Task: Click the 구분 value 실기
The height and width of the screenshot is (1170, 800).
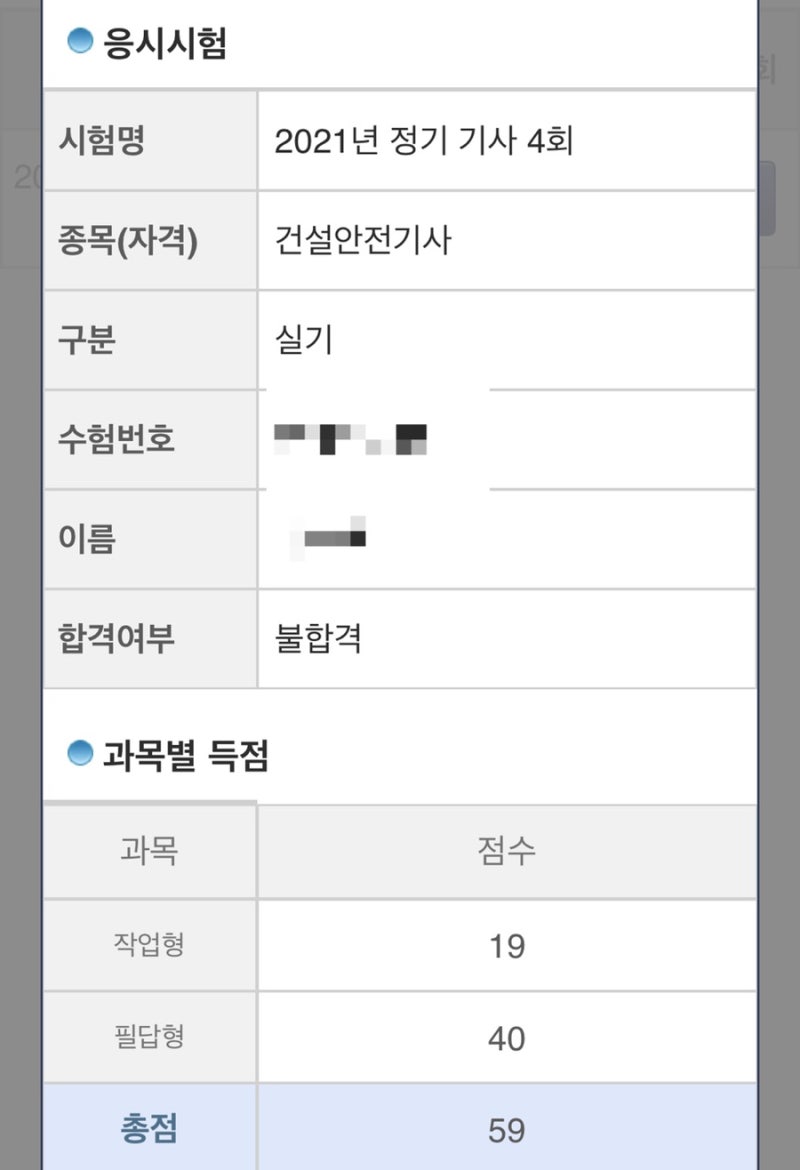Action: pyautogui.click(x=304, y=340)
